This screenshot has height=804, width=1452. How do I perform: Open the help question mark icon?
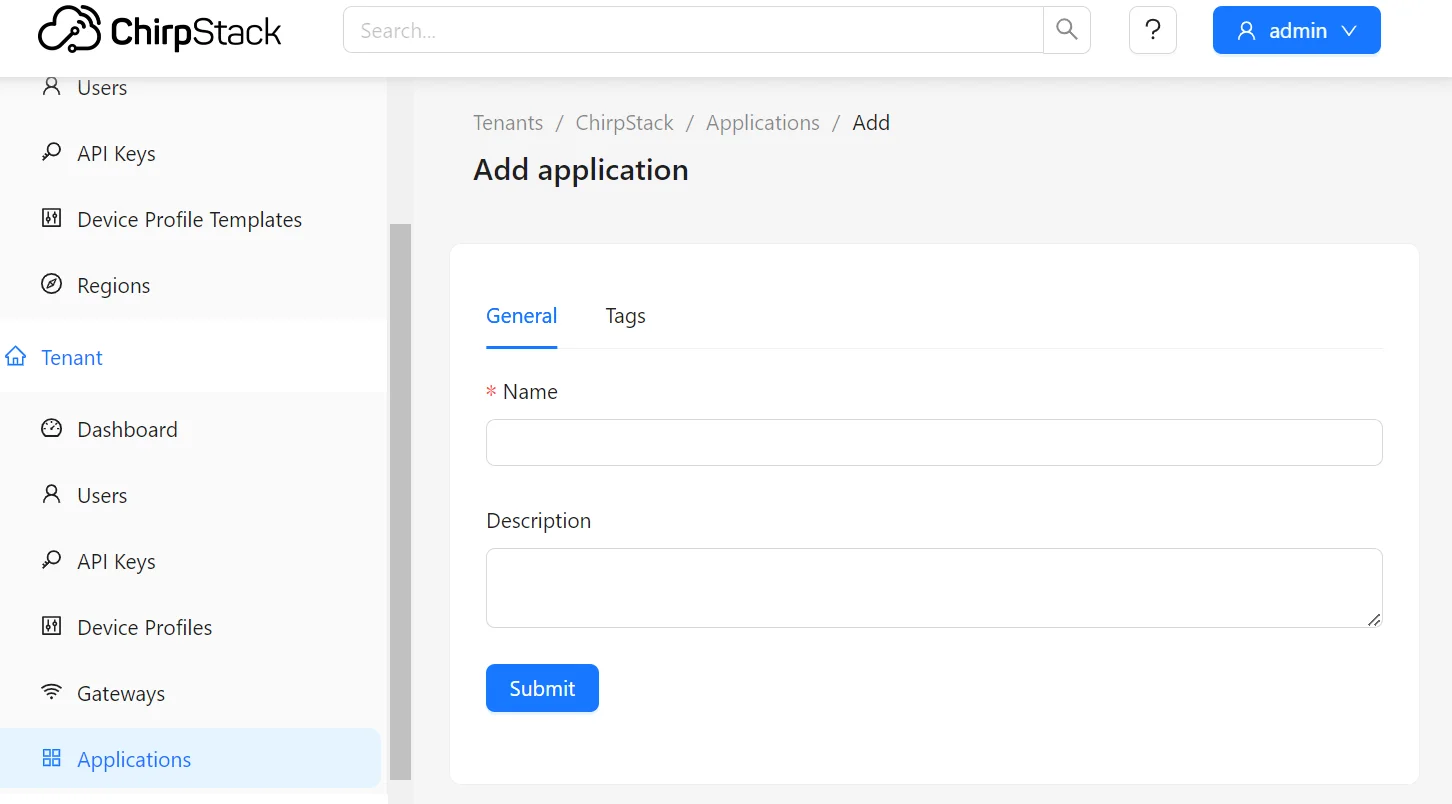click(x=1152, y=30)
